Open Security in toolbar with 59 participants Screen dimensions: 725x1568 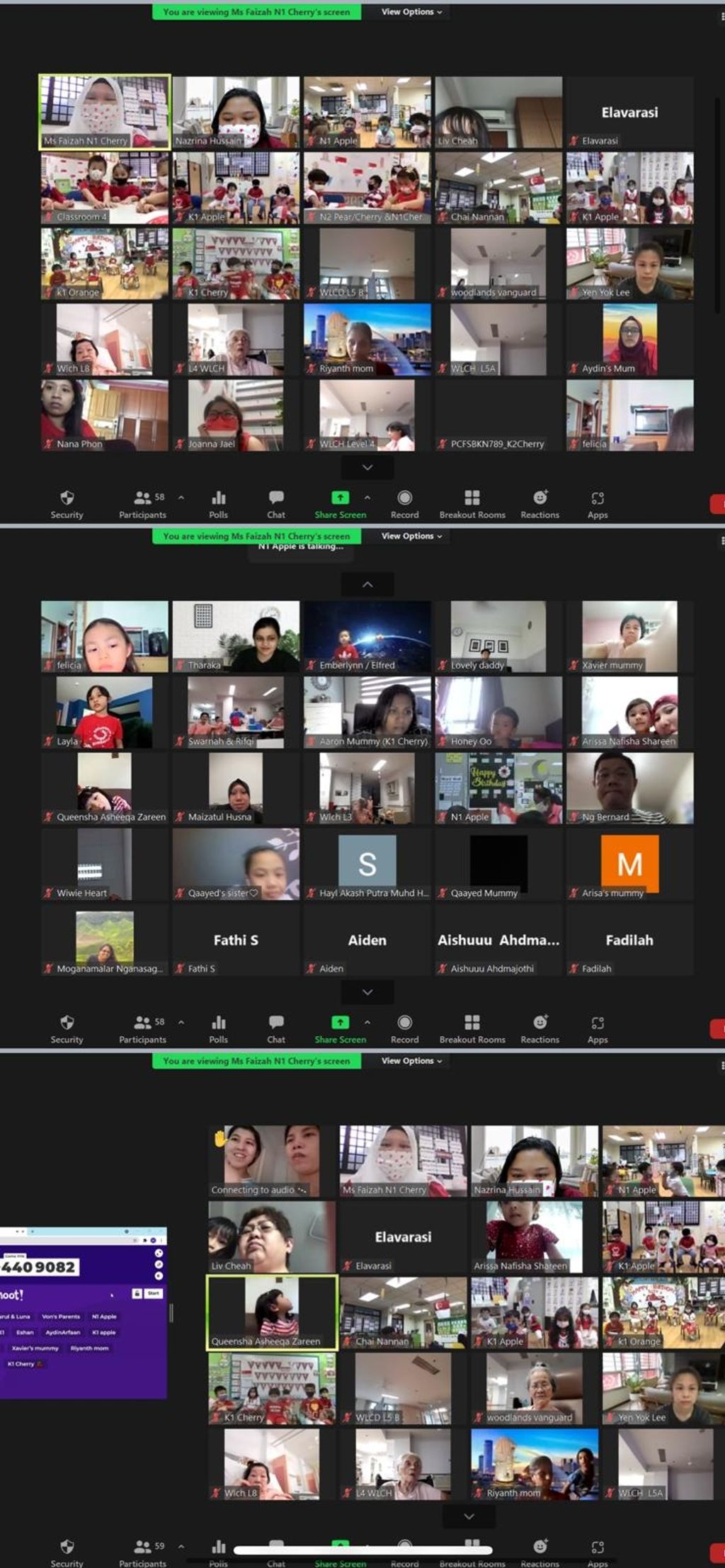[x=67, y=1552]
